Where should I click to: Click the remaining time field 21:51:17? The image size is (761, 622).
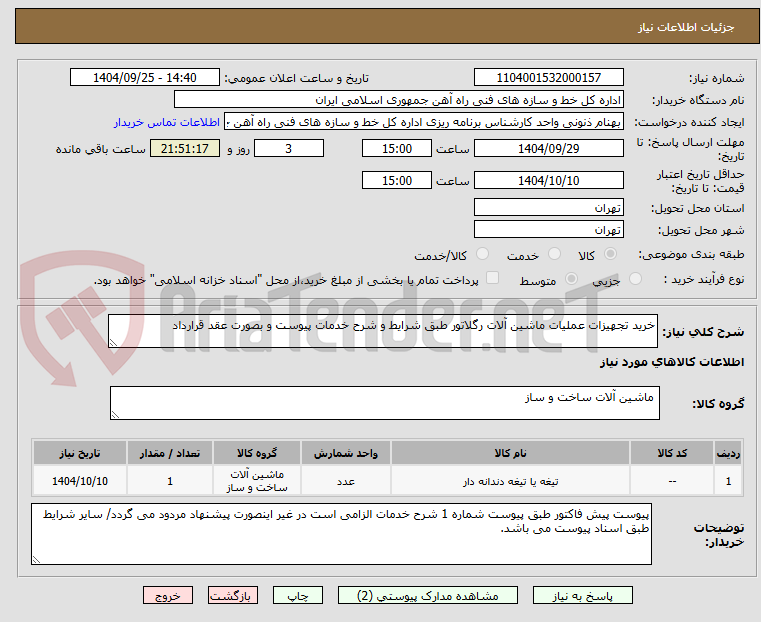[185, 148]
